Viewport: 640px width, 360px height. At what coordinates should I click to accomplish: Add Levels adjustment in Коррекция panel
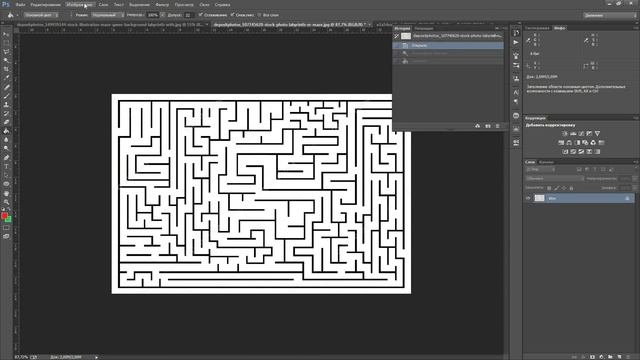coord(573,133)
